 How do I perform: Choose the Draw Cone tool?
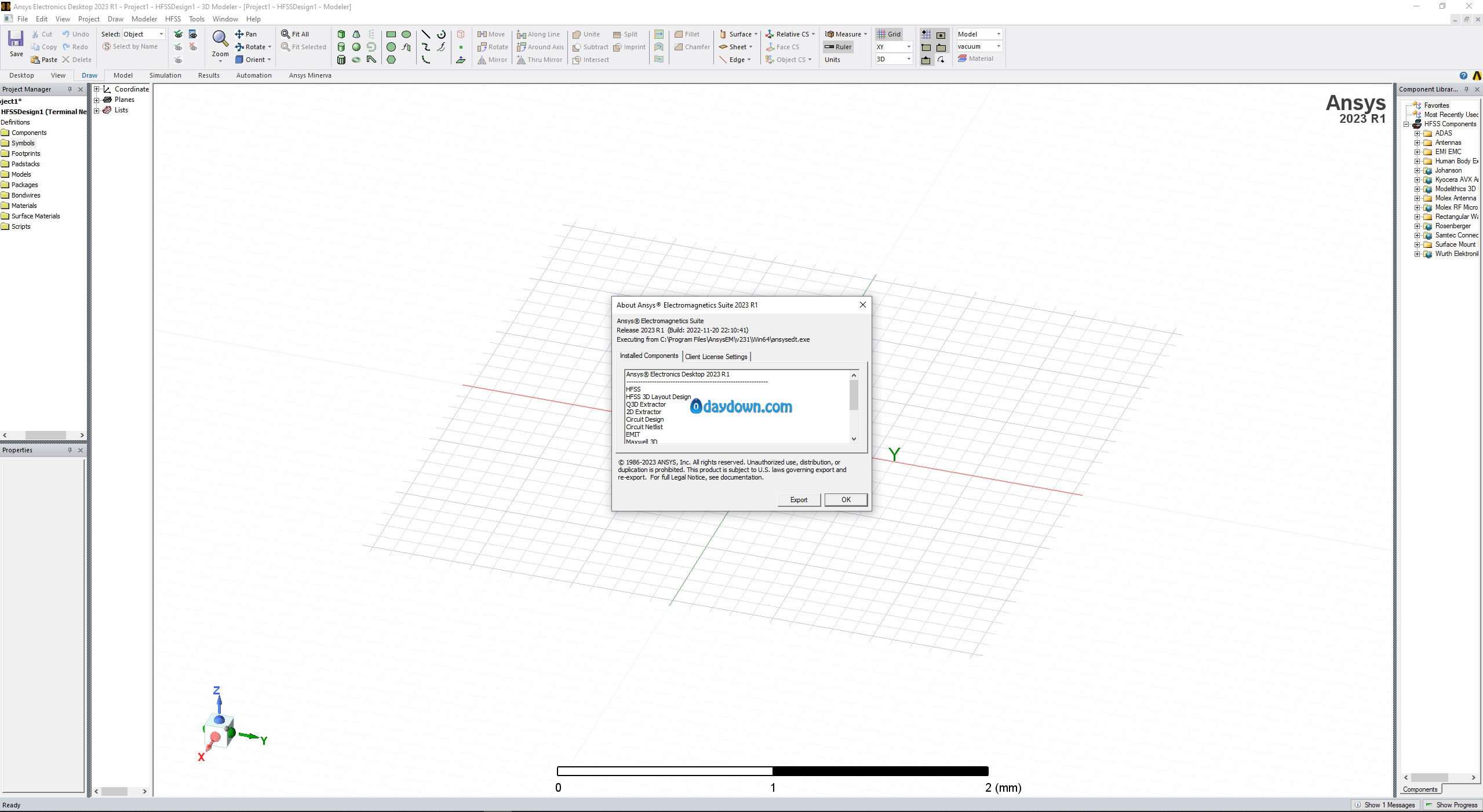click(x=356, y=34)
